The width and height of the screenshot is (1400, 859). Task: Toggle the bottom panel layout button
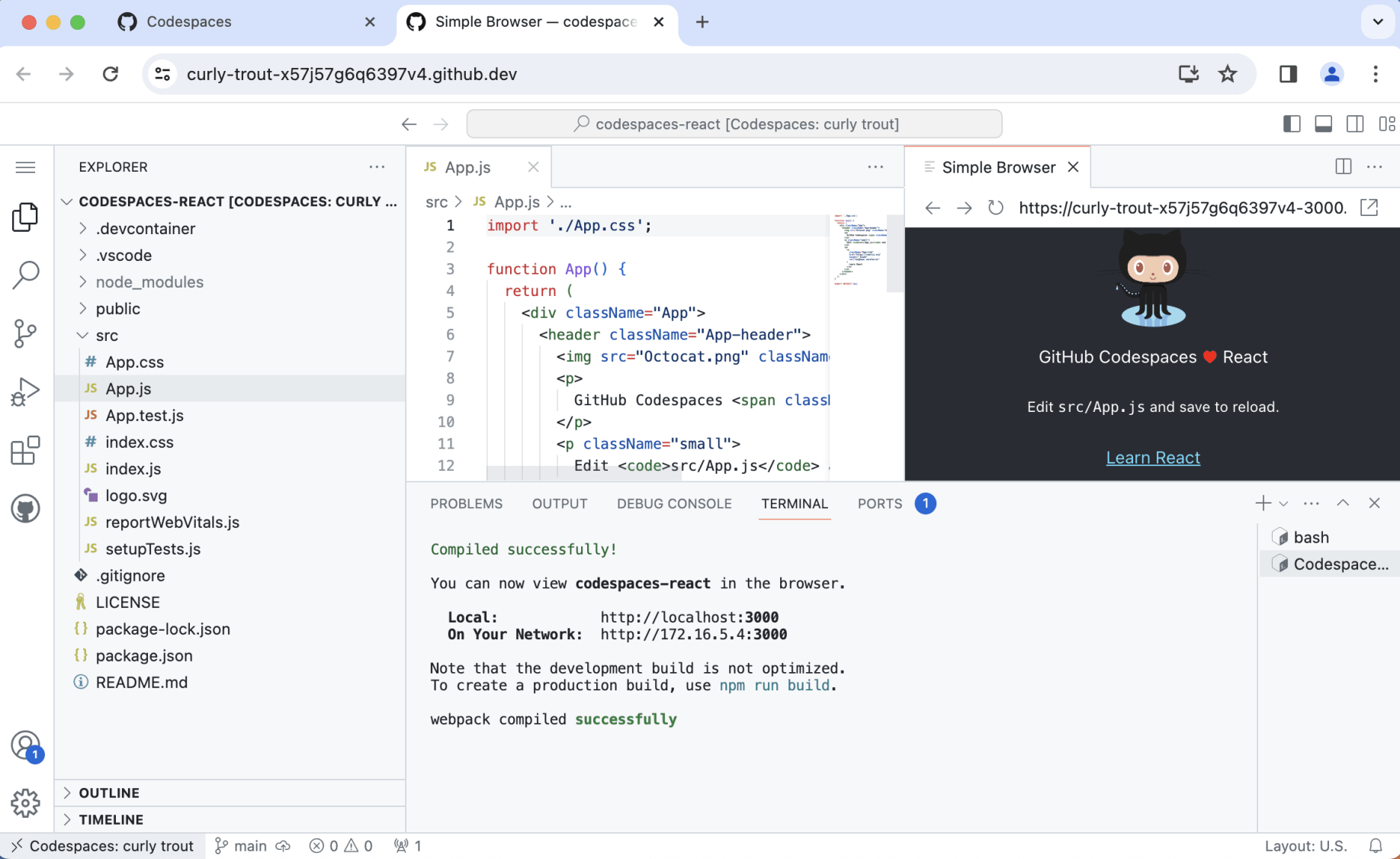click(1323, 124)
